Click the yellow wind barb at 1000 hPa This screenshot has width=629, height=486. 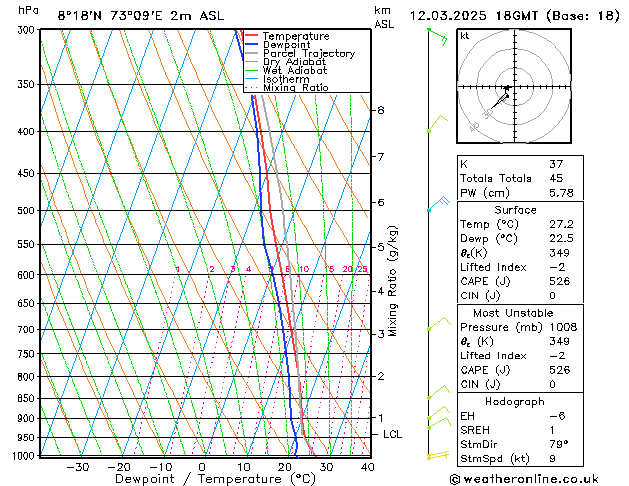(x=438, y=455)
